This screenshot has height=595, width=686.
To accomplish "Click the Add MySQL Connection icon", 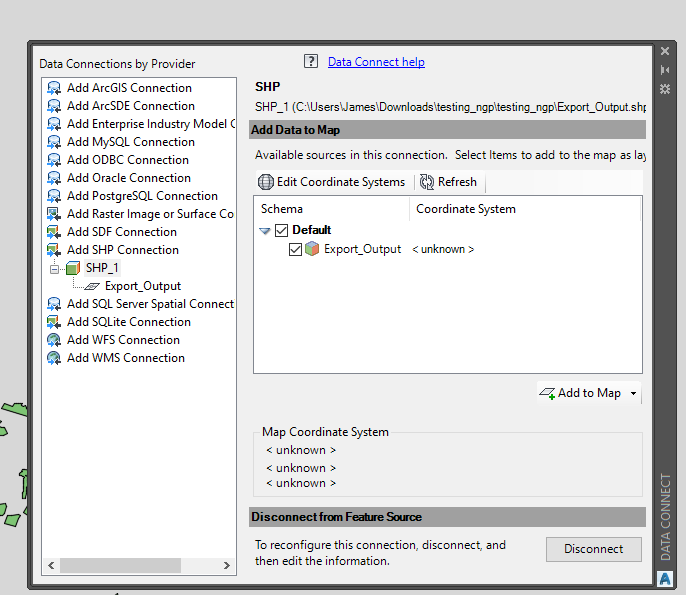I will coord(54,142).
